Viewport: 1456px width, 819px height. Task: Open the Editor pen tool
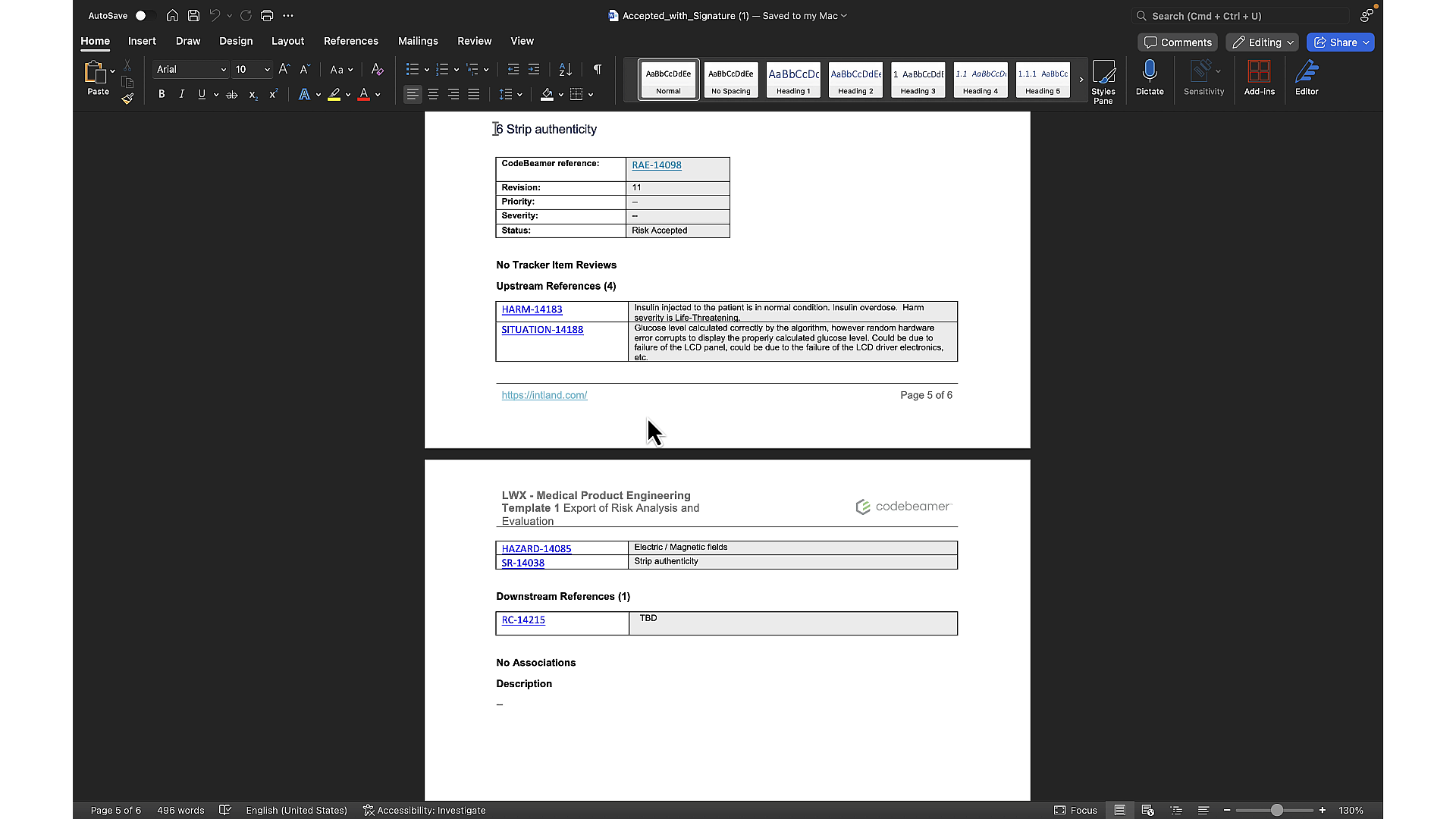click(x=1307, y=78)
